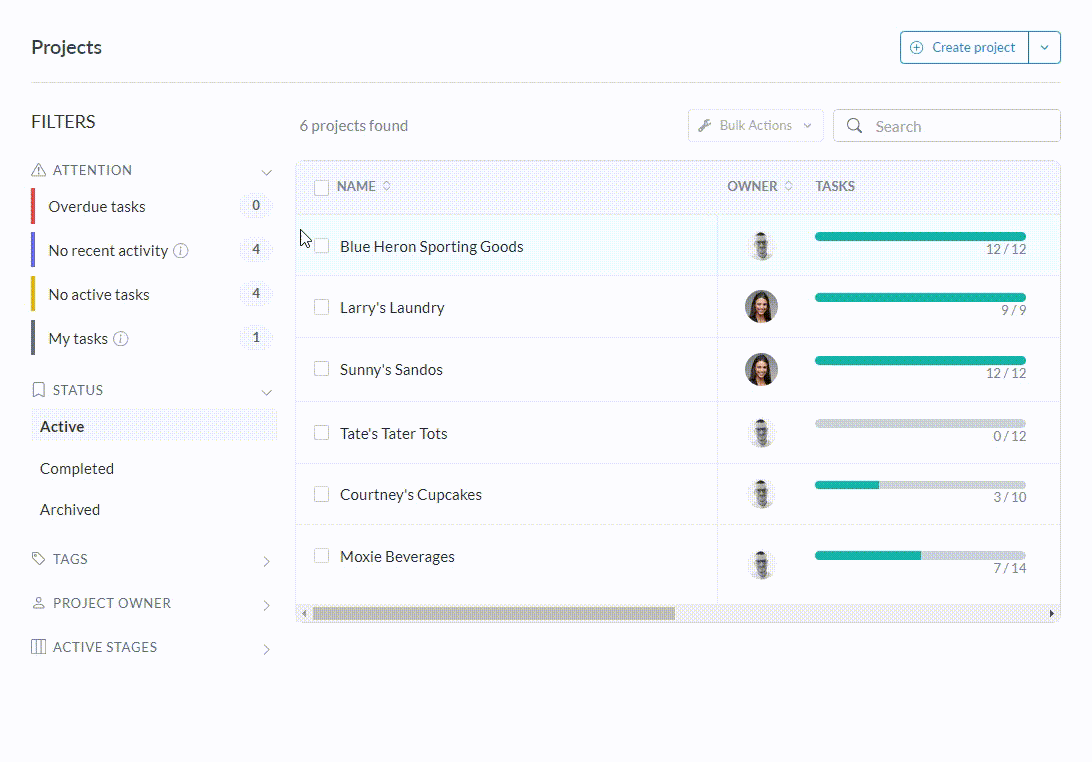This screenshot has width=1092, height=762.
Task: Click the magnifier icon in search box
Action: point(854,126)
